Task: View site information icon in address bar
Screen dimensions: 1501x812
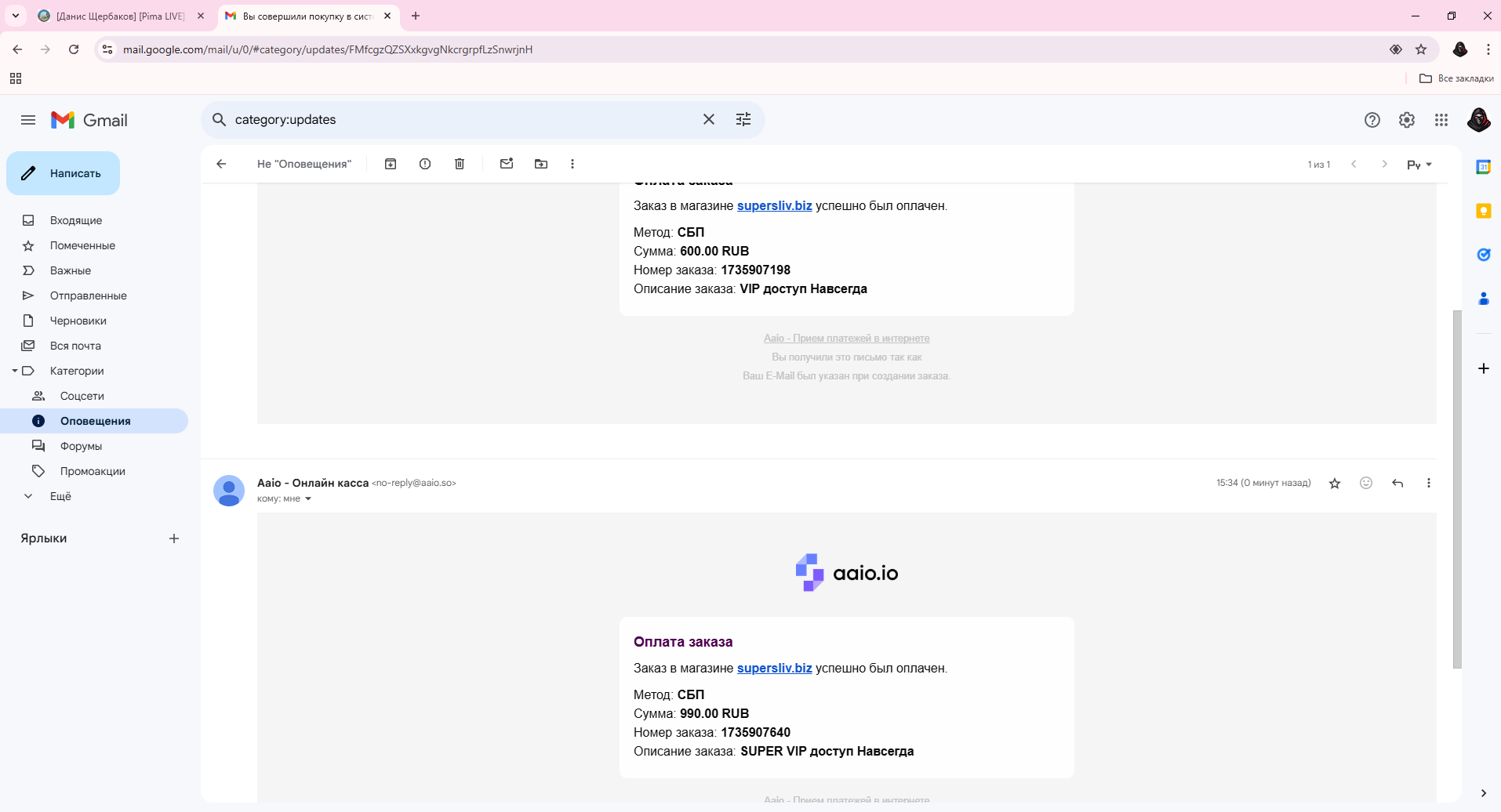Action: click(107, 49)
